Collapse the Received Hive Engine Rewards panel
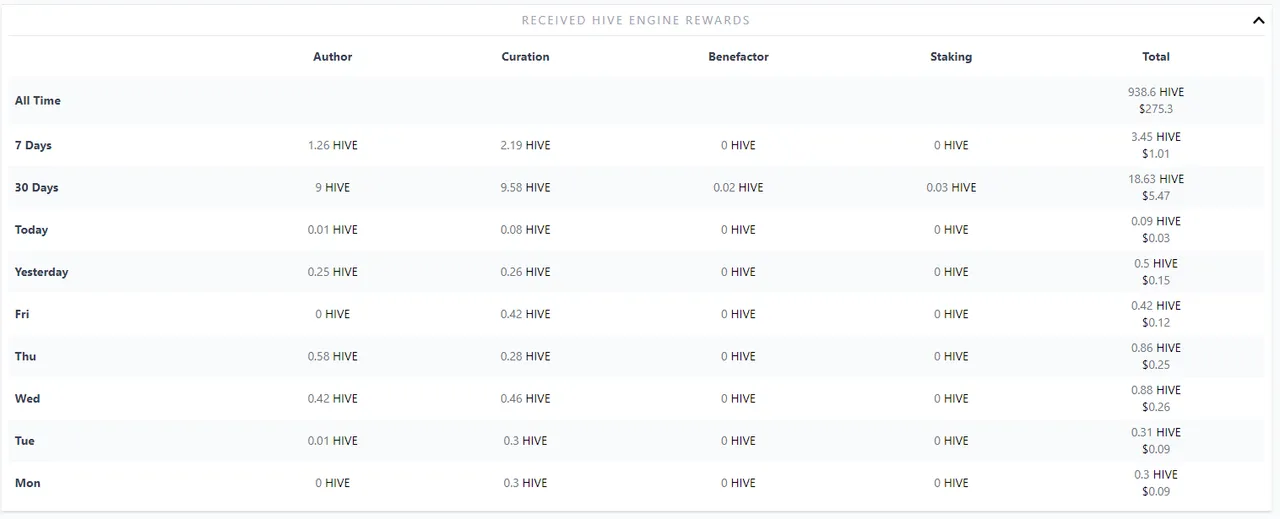Screen dimensions: 1280x519 click(1258, 20)
